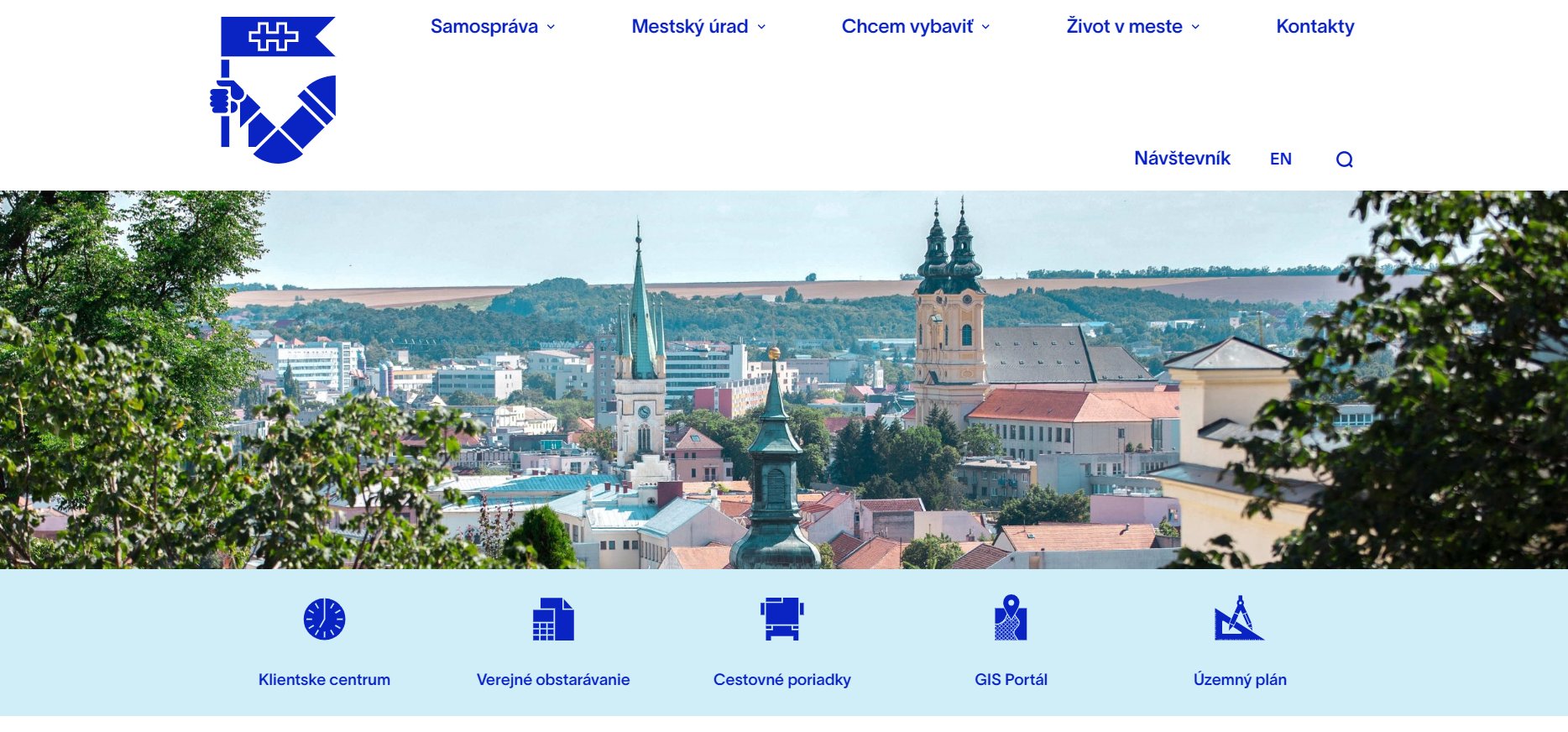Open the Cestovné poriadky link text

click(782, 680)
